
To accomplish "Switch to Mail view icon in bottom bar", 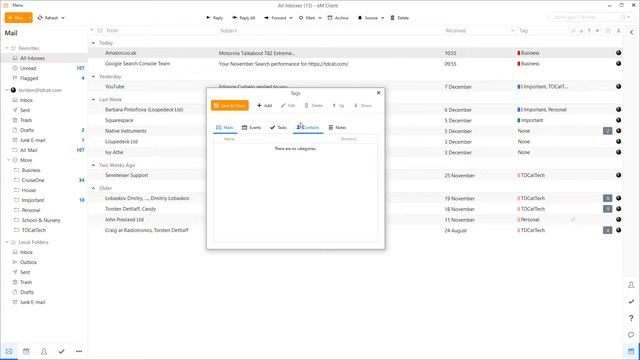I will (x=9, y=351).
